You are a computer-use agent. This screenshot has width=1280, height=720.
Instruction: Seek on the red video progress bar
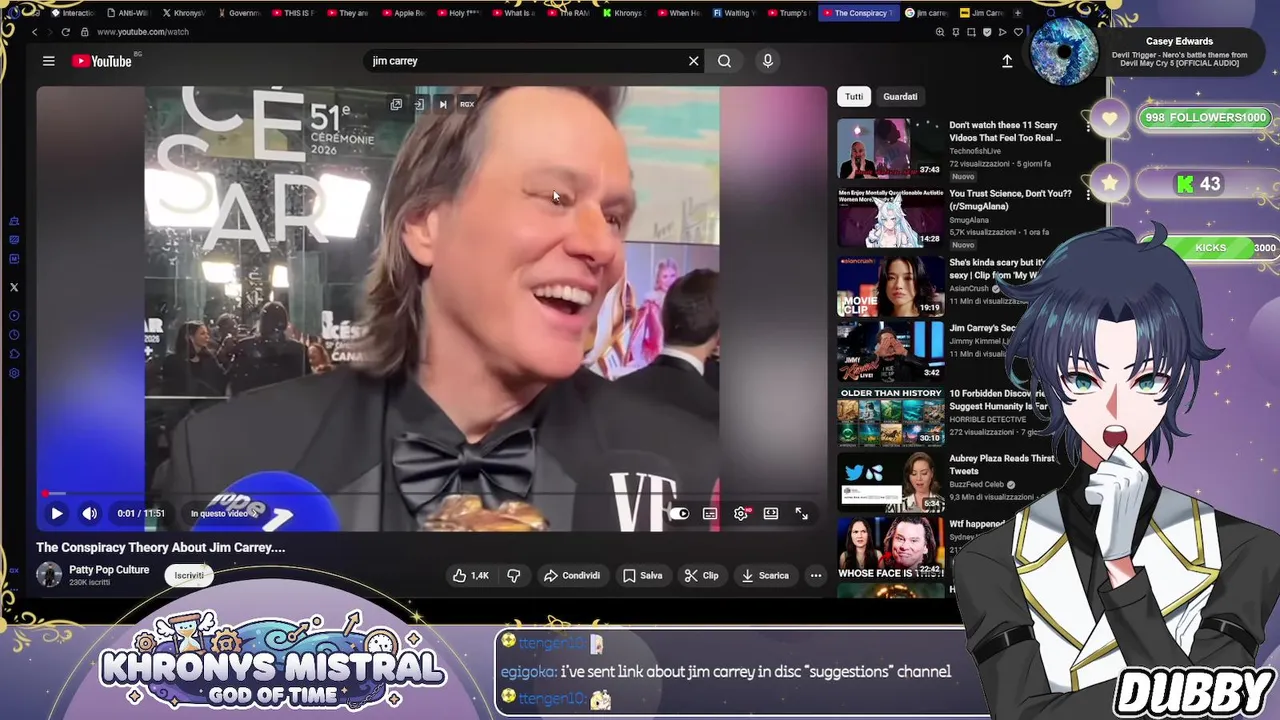click(432, 494)
